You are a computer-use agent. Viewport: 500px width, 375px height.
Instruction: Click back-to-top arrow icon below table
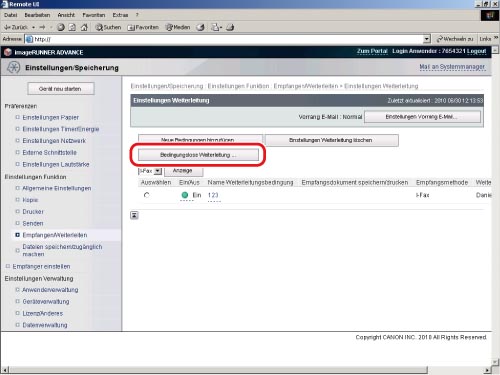coord(134,215)
